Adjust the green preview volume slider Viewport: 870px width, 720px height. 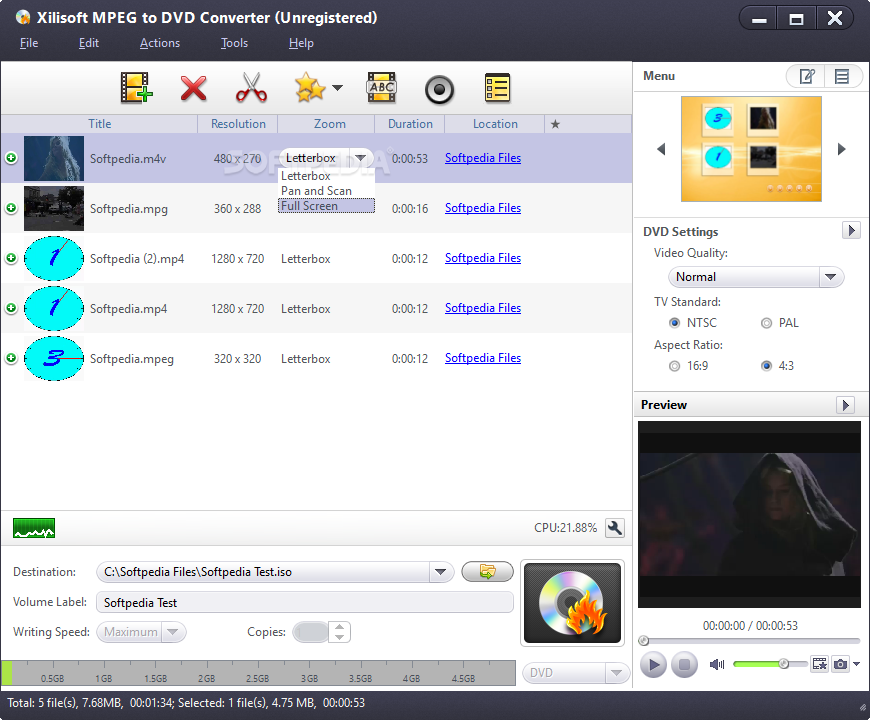point(770,664)
